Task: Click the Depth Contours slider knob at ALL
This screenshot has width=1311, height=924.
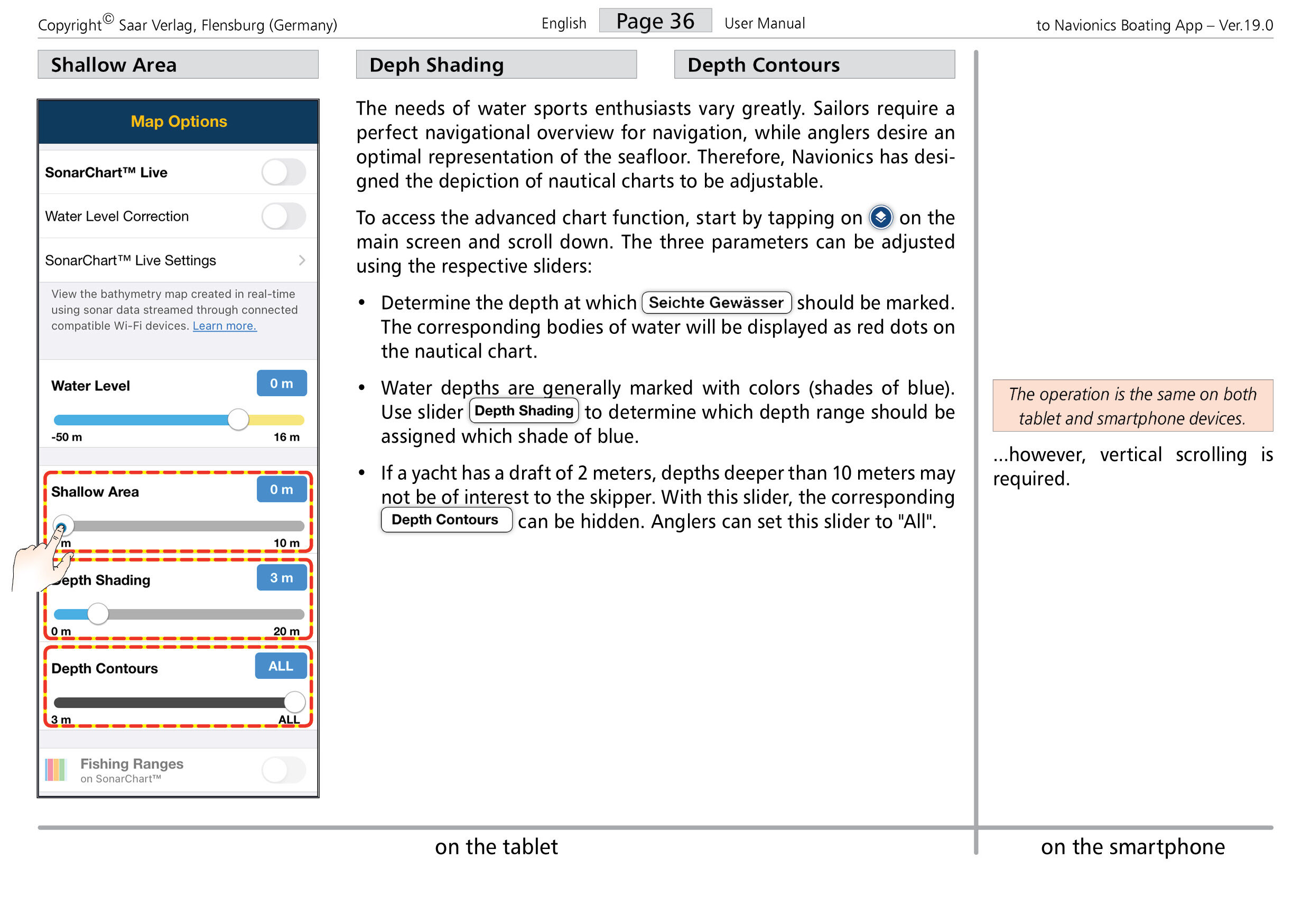Action: pyautogui.click(x=294, y=702)
